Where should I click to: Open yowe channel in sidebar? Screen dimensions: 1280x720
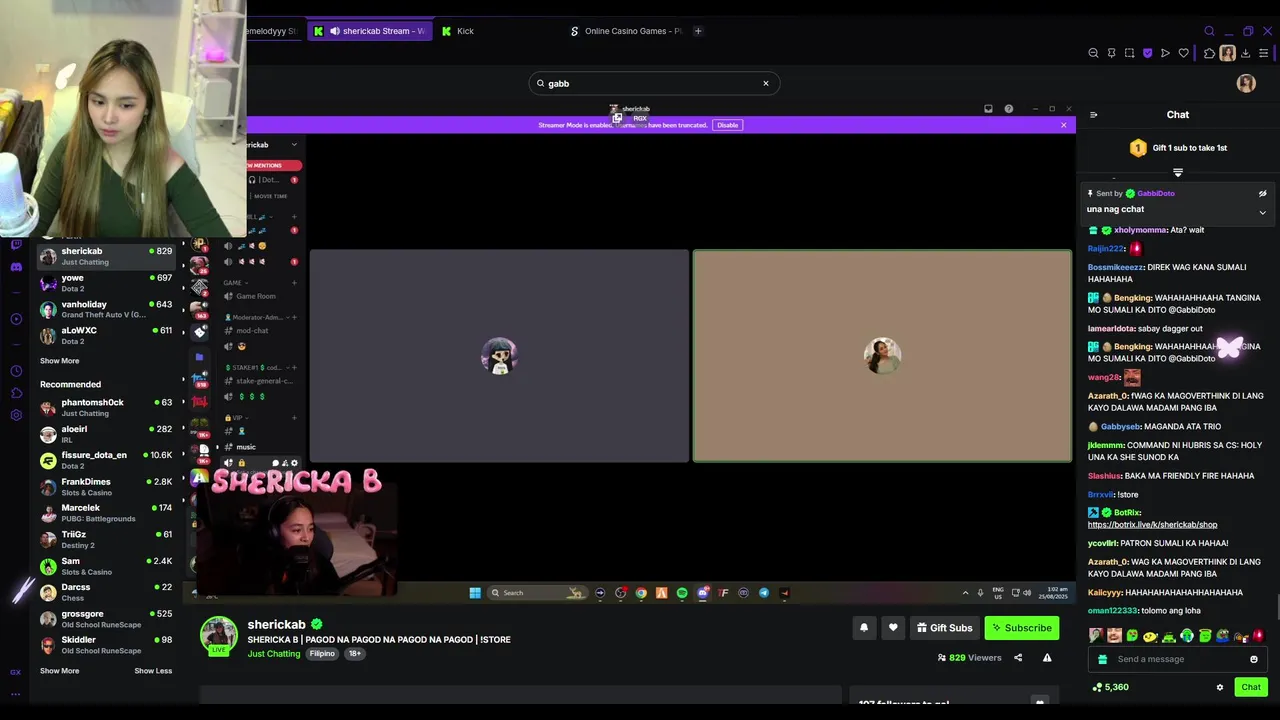pyautogui.click(x=106, y=283)
